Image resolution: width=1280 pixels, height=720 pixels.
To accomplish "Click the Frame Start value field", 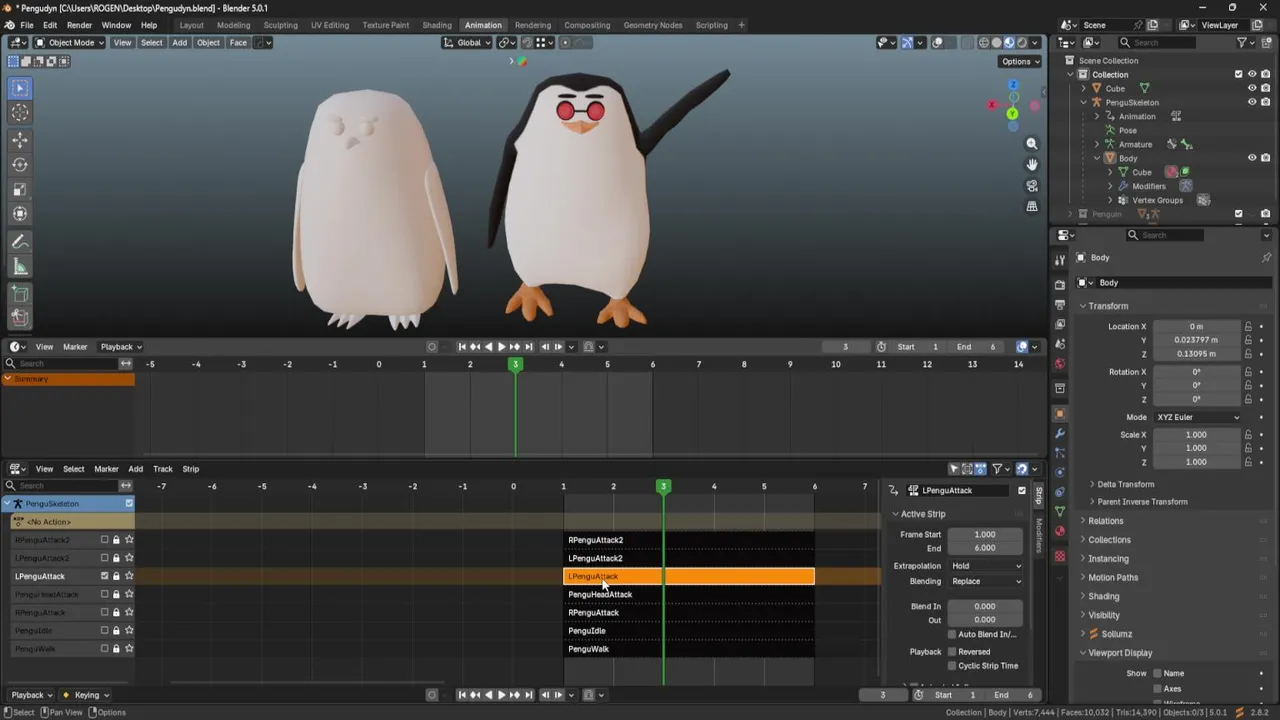I will tap(985, 535).
